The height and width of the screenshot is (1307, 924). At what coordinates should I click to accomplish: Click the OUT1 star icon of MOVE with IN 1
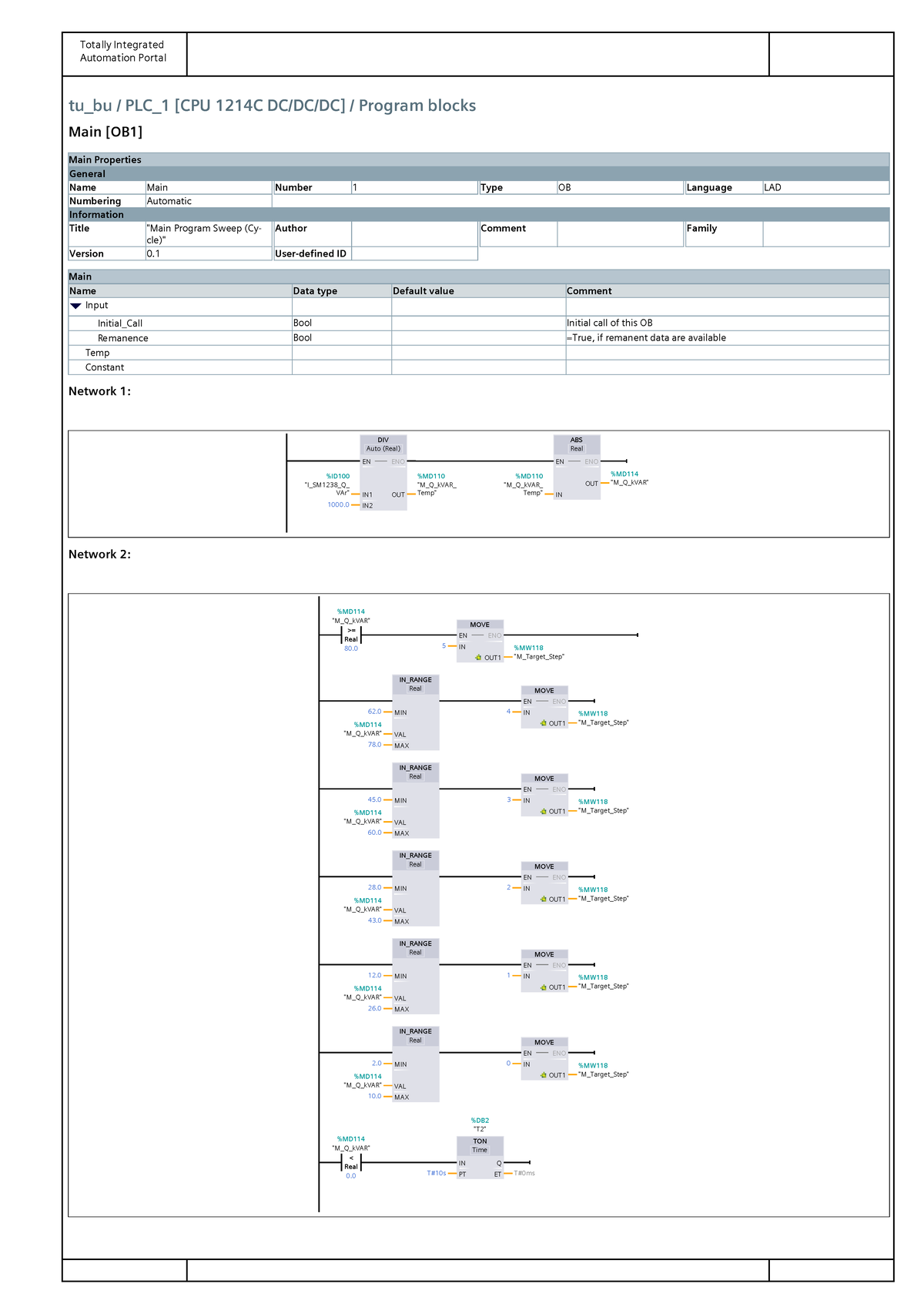(543, 987)
